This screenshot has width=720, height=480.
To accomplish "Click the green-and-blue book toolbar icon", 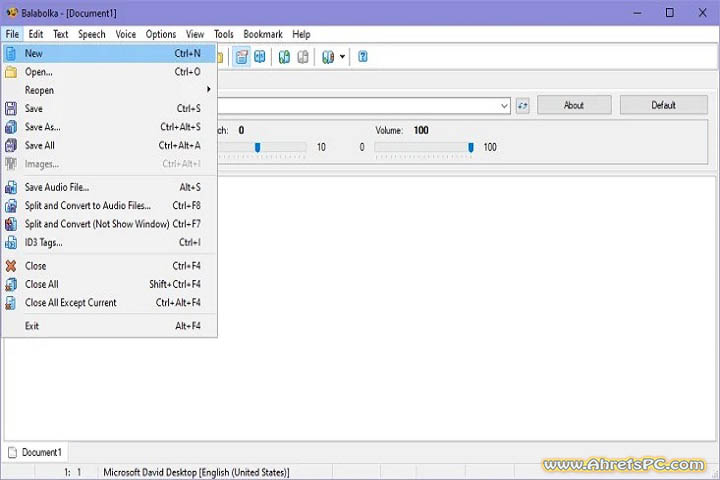I will (x=284, y=57).
